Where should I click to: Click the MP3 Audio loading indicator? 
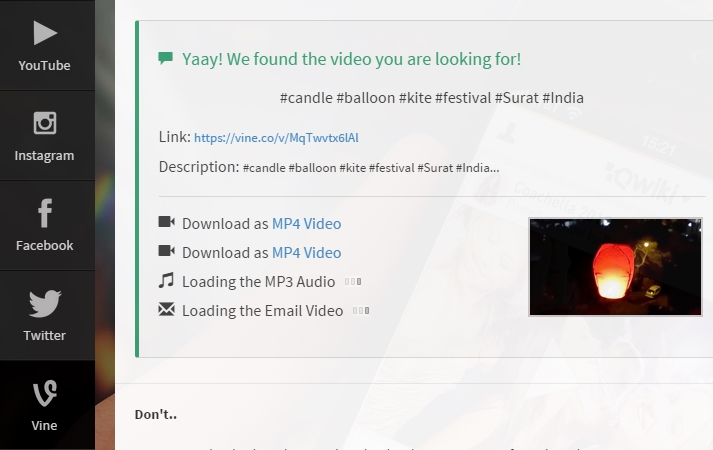(353, 282)
